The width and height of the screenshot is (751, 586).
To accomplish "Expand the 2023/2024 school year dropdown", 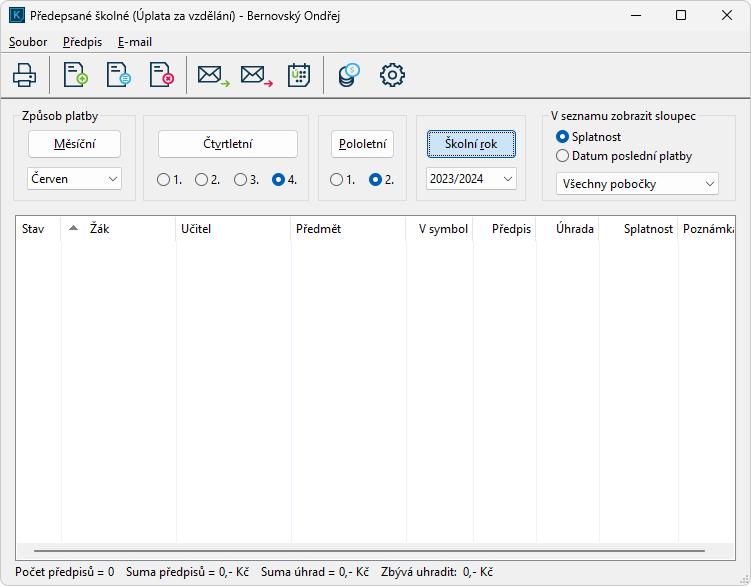I will coord(471,178).
